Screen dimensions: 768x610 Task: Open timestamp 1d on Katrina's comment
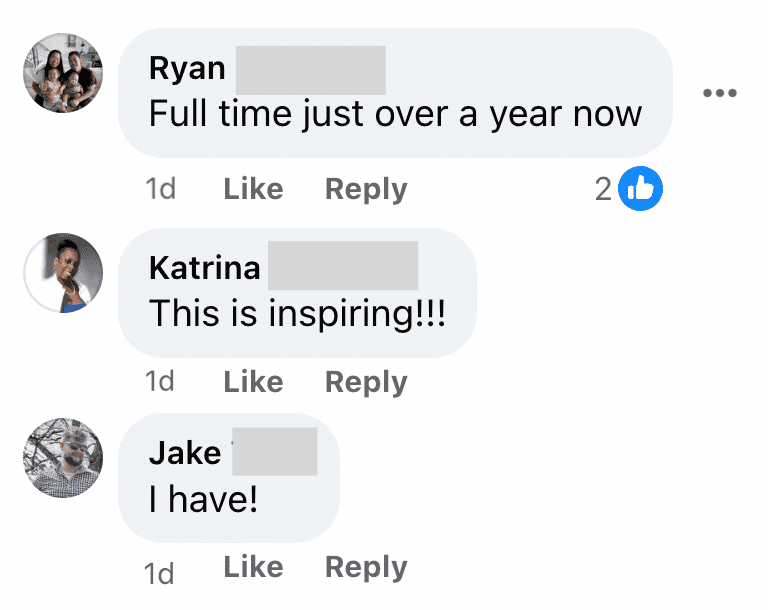click(160, 381)
